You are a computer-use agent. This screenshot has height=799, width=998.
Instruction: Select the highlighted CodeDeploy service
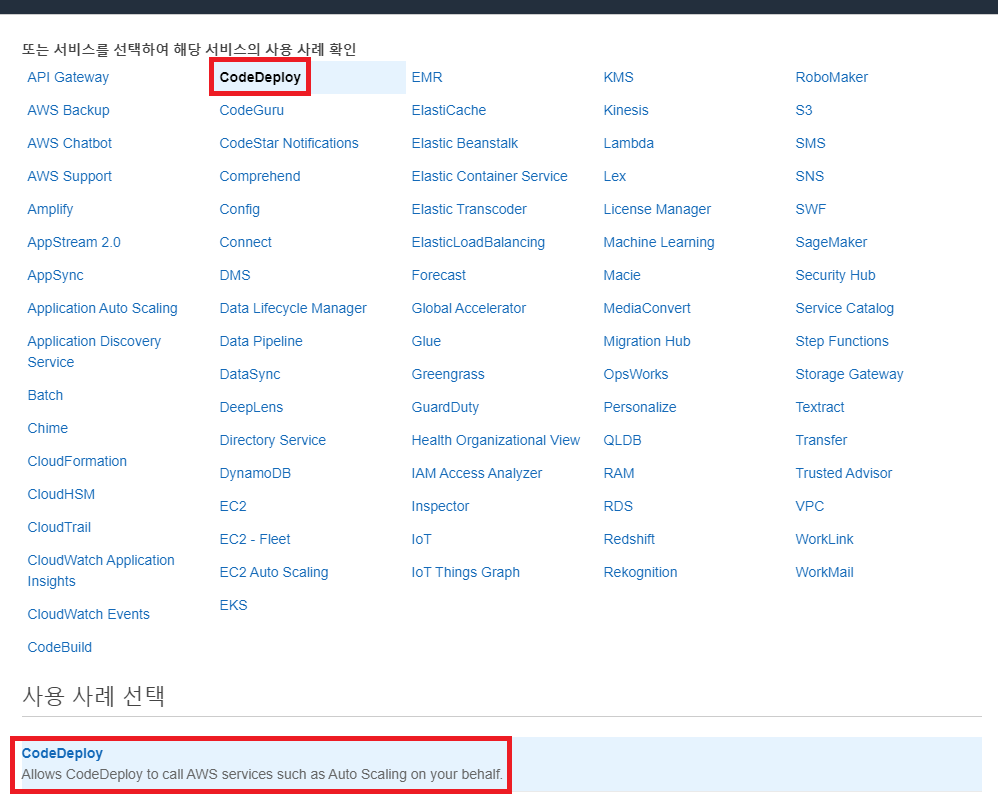[x=260, y=77]
